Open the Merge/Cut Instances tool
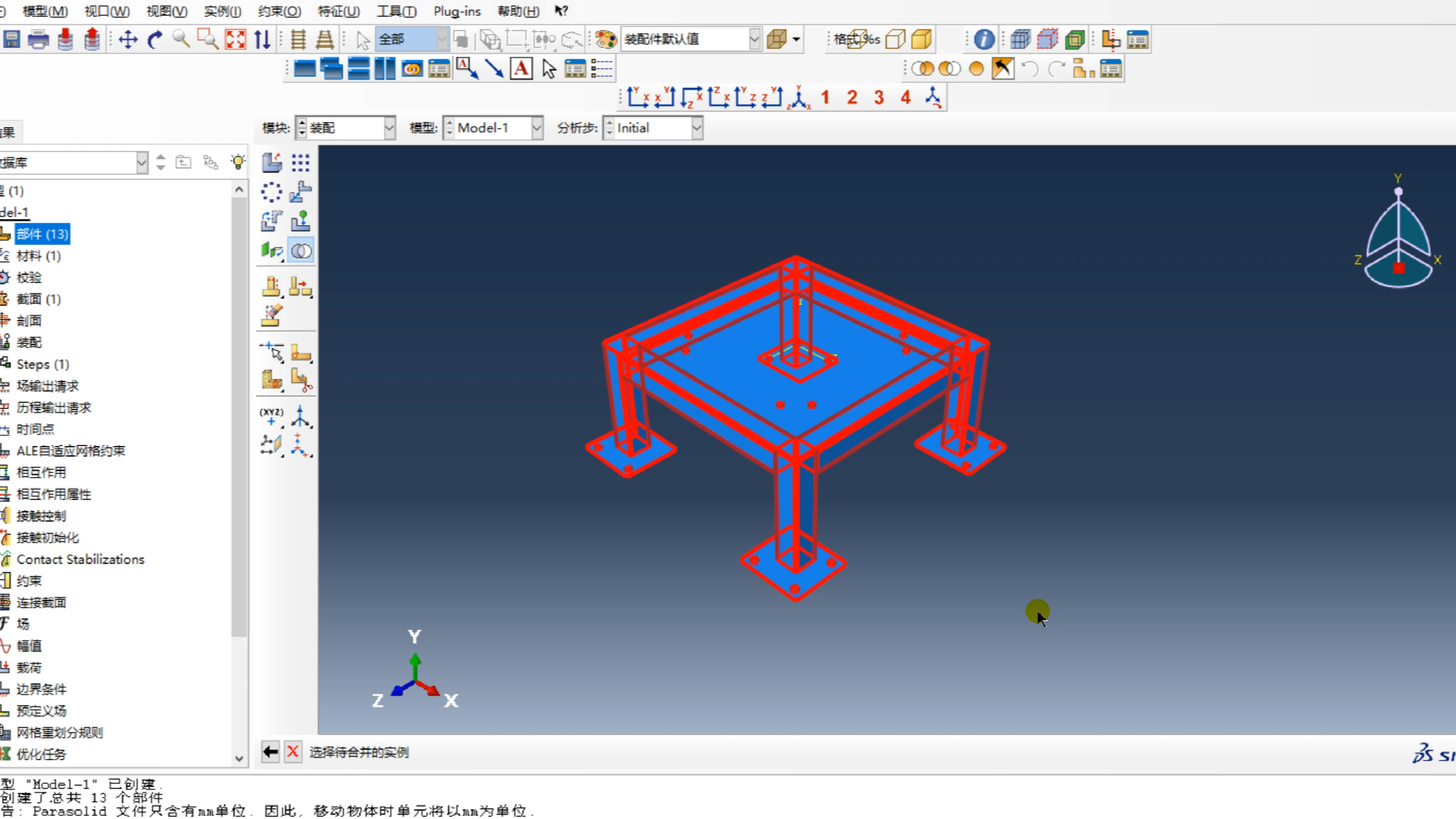Viewport: 1456px width, 819px height. click(x=302, y=250)
